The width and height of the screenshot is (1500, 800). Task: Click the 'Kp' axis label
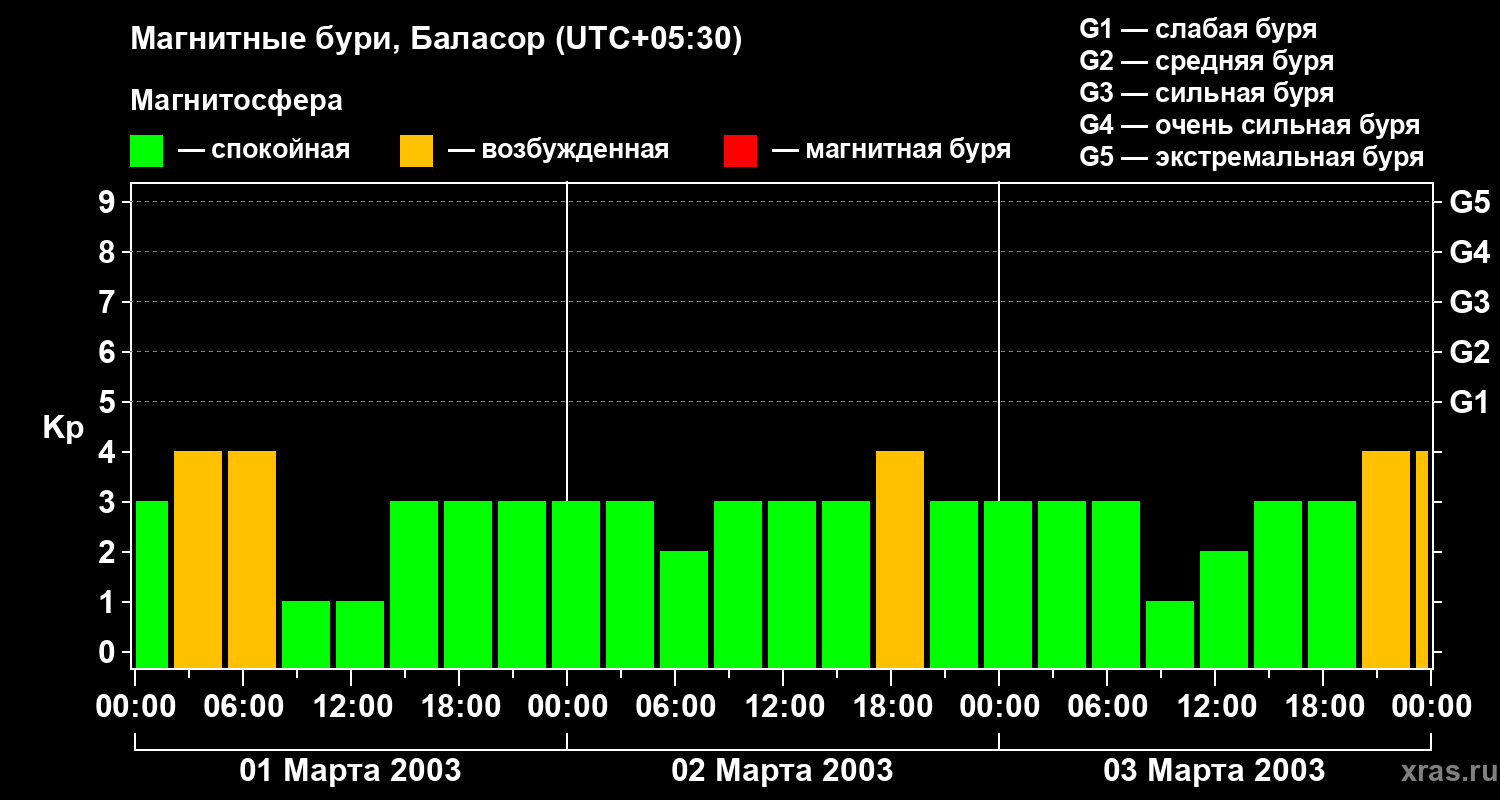pyautogui.click(x=63, y=428)
